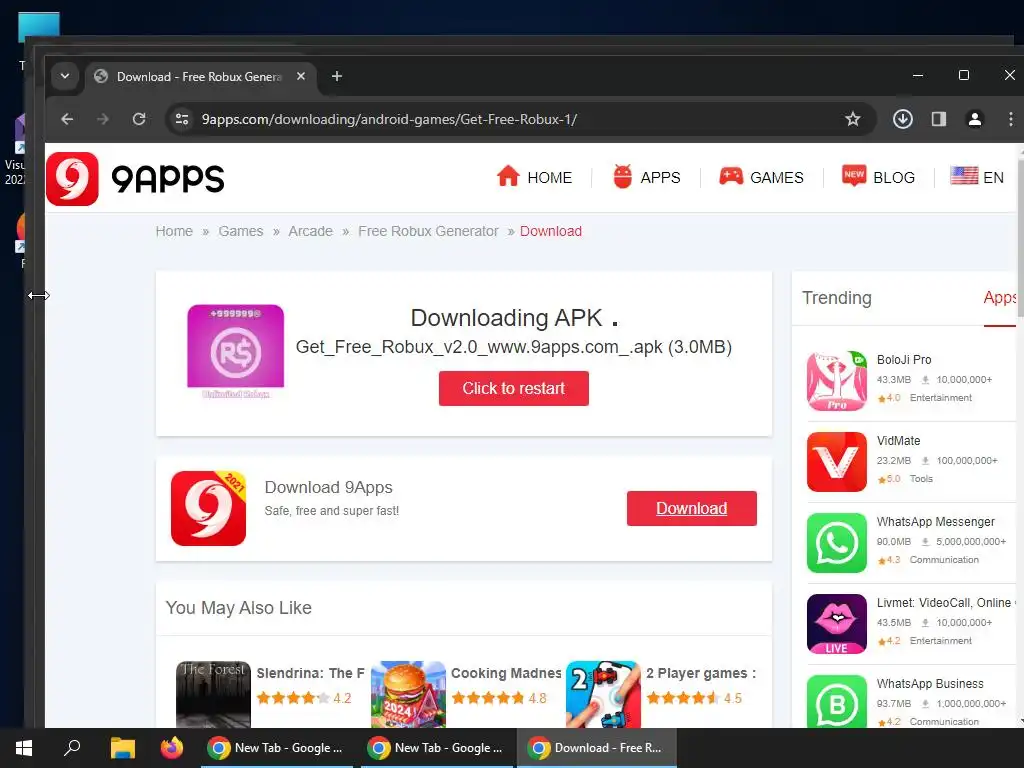Close the Free Robux Generator tab
The width and height of the screenshot is (1024, 768).
pos(300,76)
